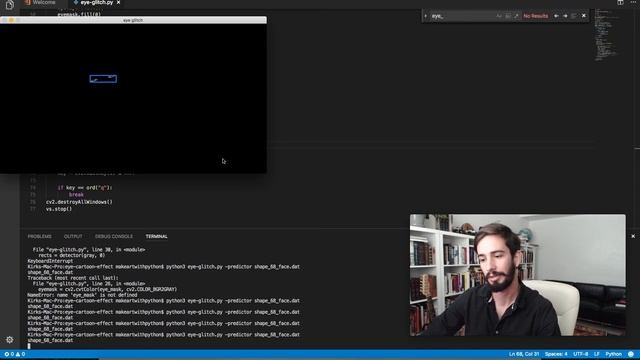640x360 pixels.
Task: Click the webcam video overlay
Action: tap(518, 275)
